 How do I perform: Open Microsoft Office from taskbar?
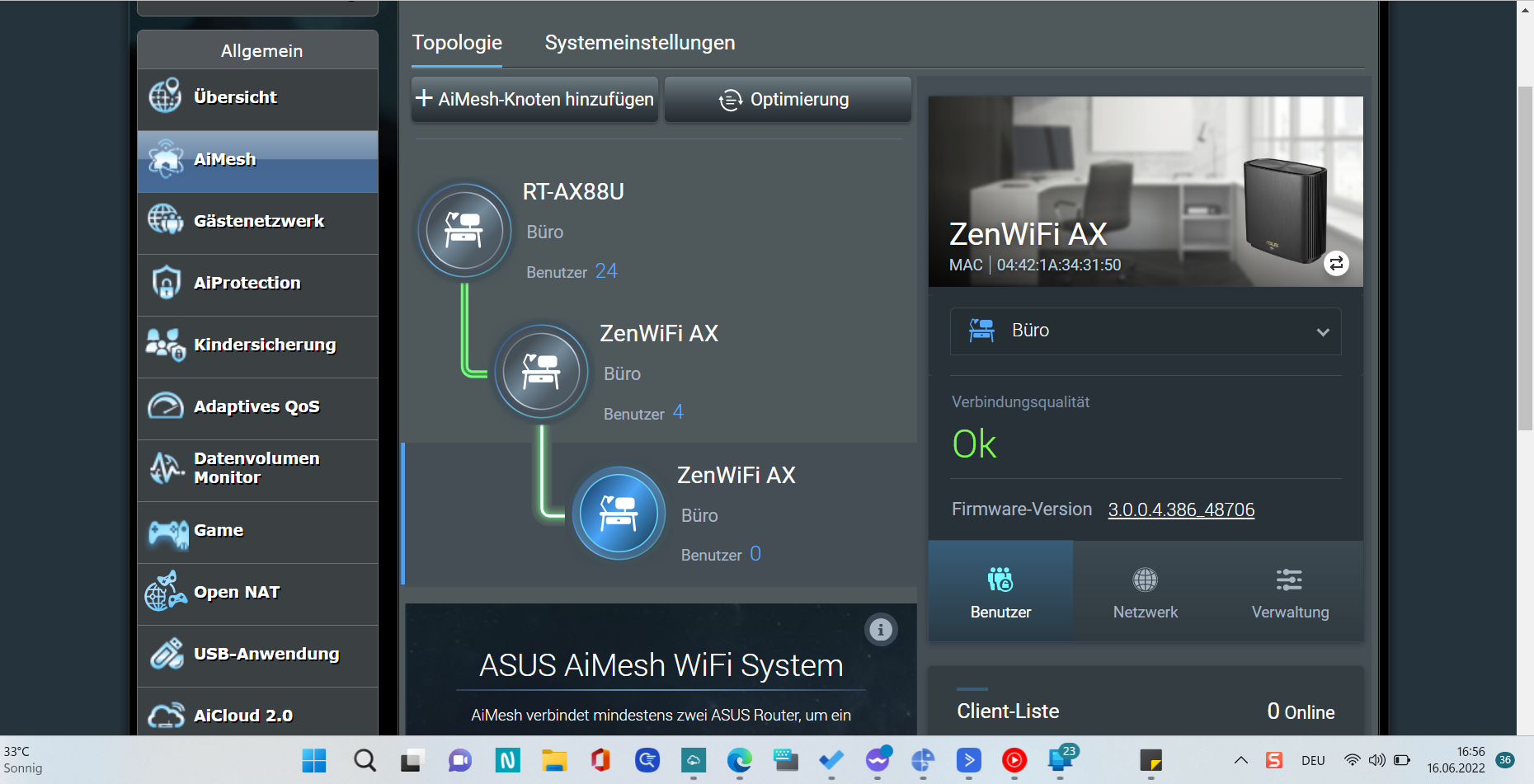pos(600,760)
